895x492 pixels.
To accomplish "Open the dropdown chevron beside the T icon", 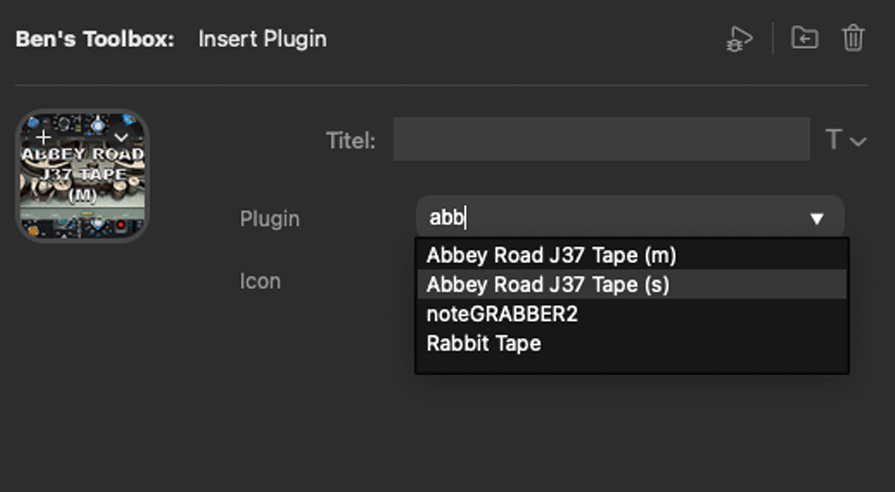I will (x=858, y=141).
